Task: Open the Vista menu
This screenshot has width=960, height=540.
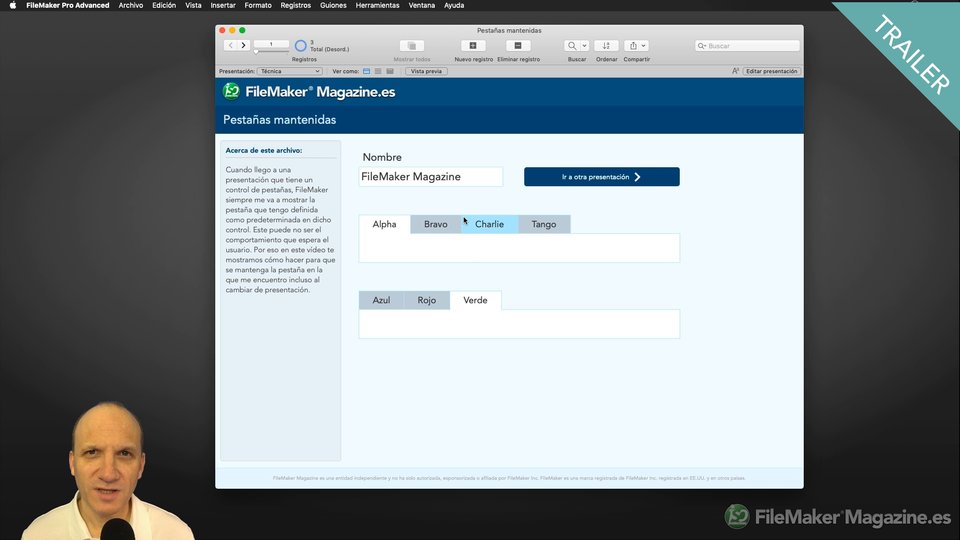Action: [193, 6]
